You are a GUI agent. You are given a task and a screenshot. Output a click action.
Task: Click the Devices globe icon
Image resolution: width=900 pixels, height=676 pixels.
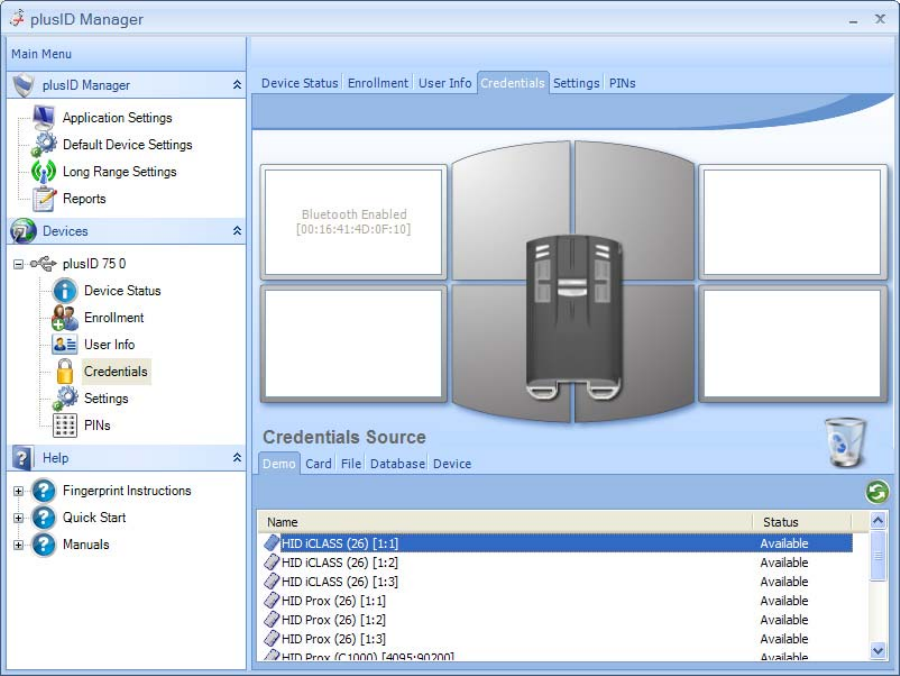click(x=24, y=231)
